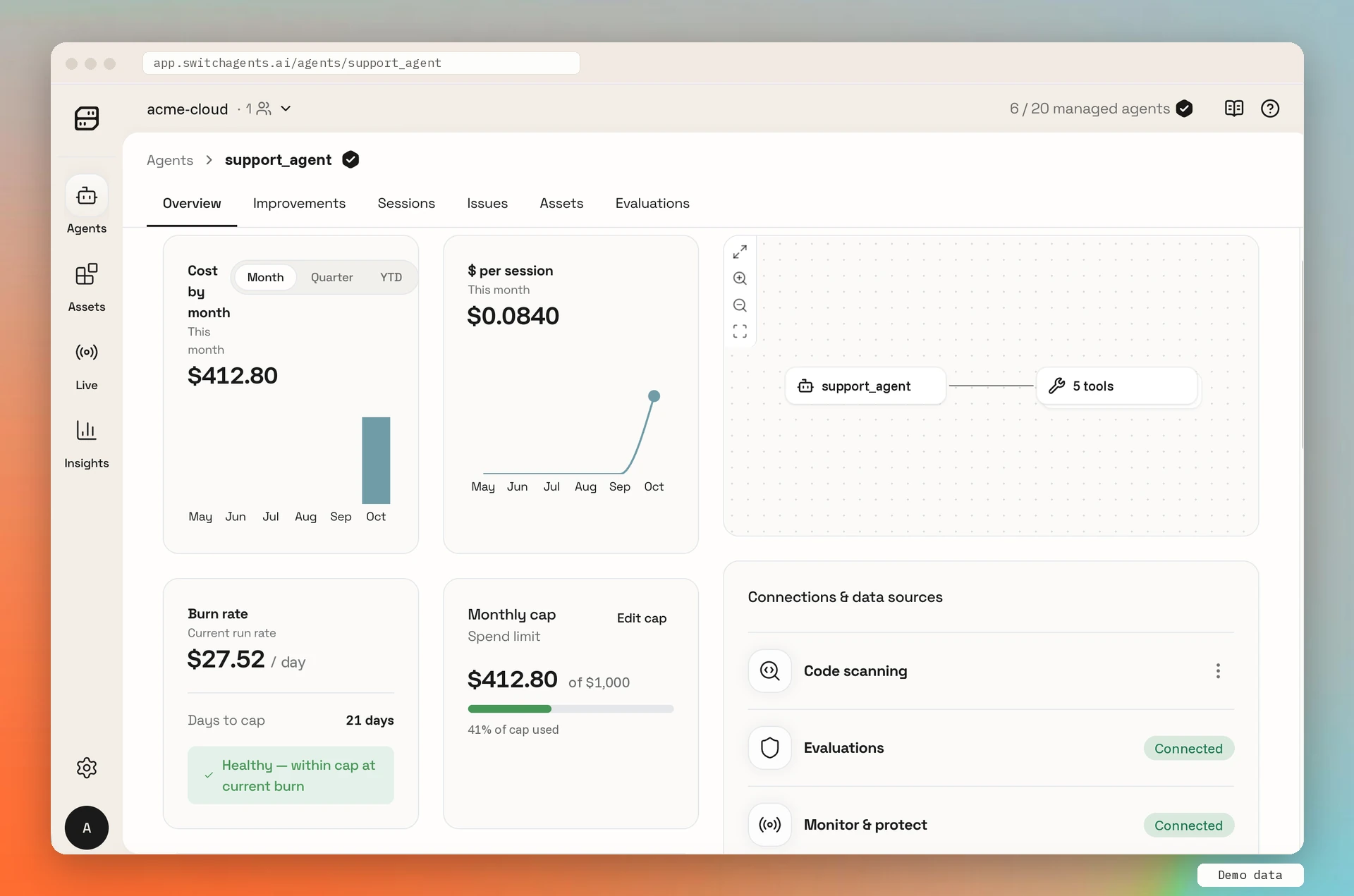Click the 21 days value
This screenshot has height=896, width=1354.
(x=370, y=720)
